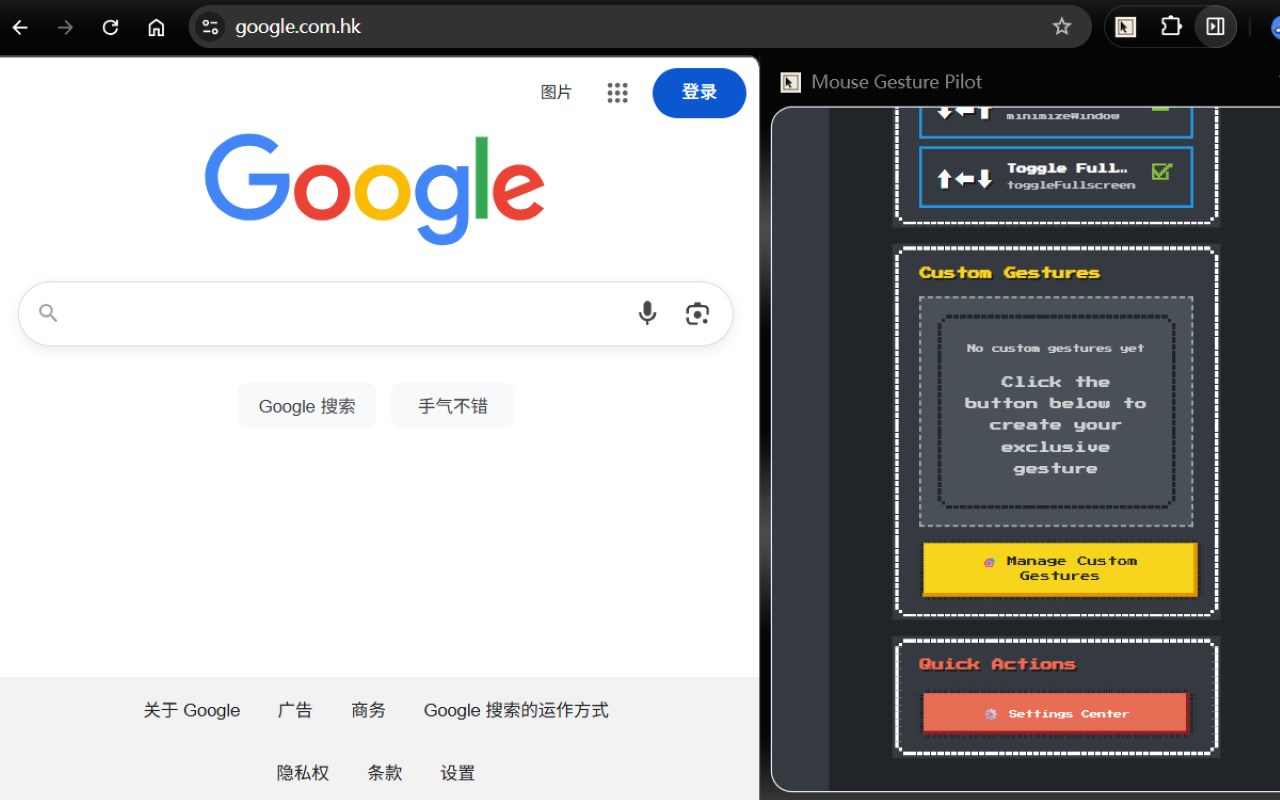Click the "Quick Actions" heading

997,664
